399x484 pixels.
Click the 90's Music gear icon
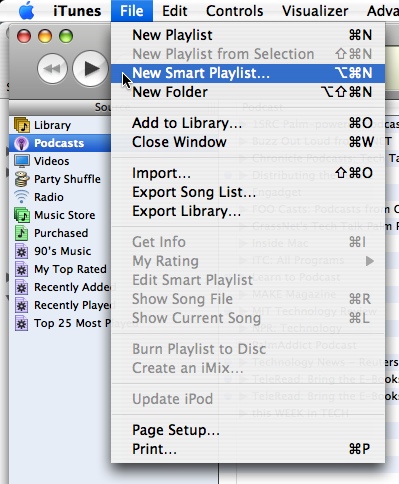[22, 251]
